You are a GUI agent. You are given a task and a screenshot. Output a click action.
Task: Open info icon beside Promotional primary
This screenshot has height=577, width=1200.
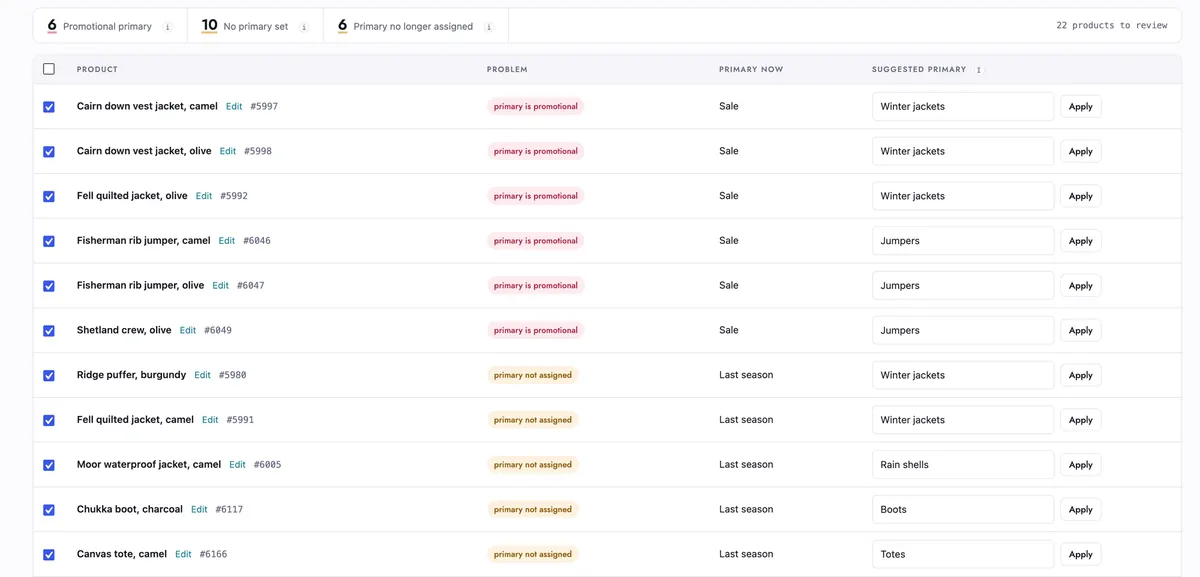[167, 27]
